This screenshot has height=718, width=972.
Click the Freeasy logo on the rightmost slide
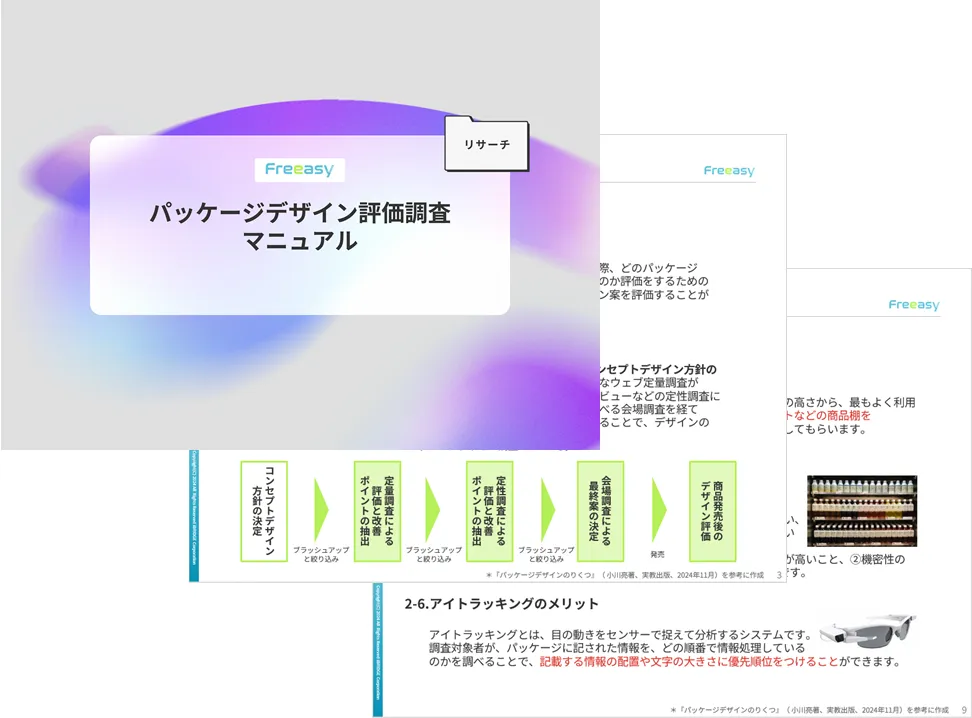click(x=913, y=305)
